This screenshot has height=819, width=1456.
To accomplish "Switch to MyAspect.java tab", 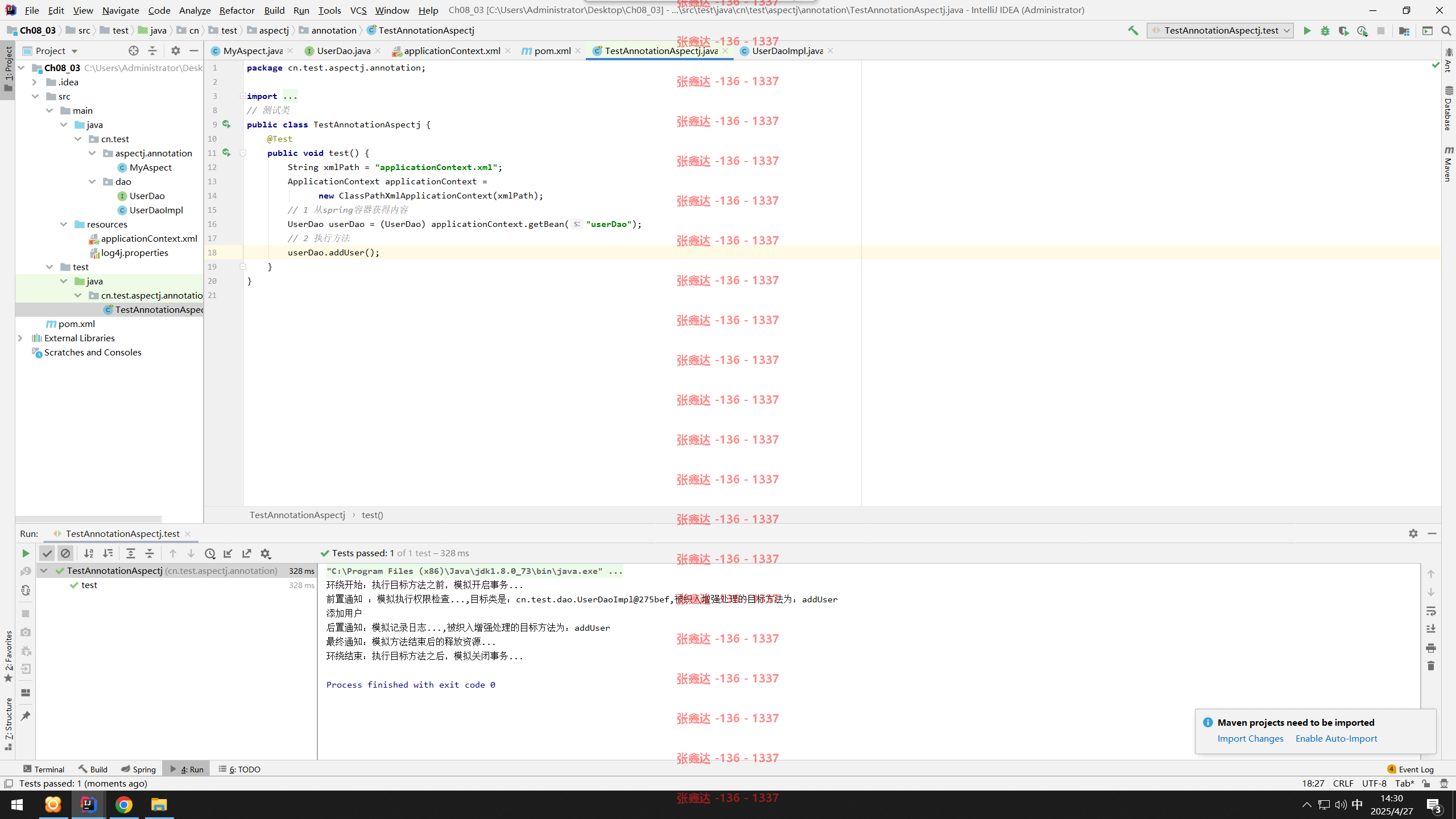I will [x=253, y=51].
